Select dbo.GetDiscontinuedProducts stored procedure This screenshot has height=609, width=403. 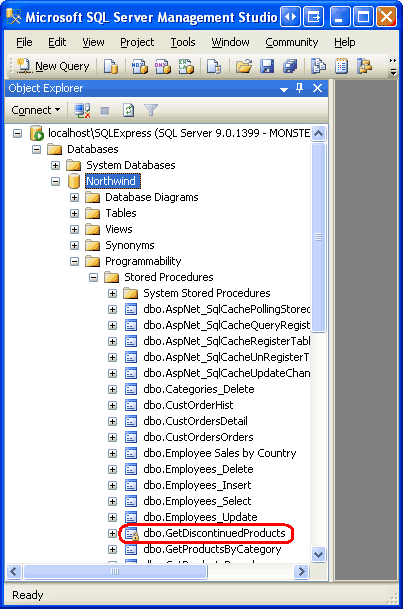(x=214, y=533)
